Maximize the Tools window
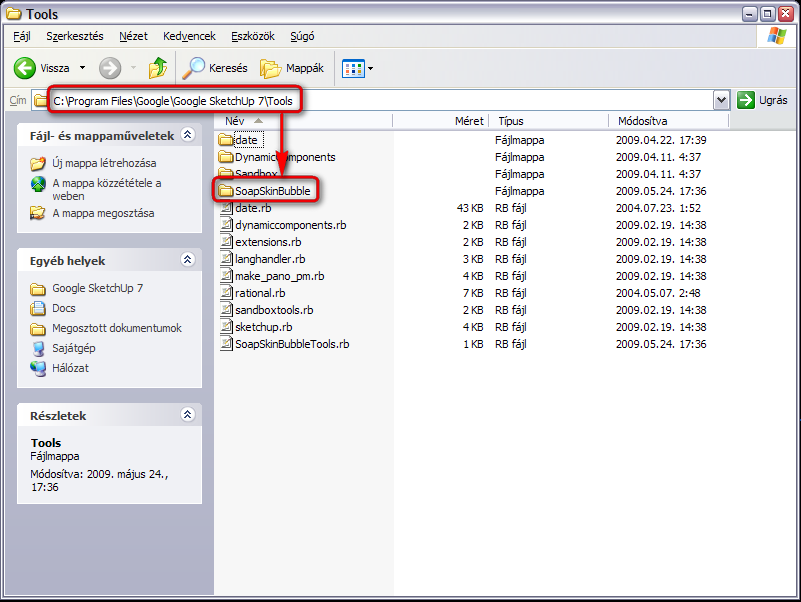This screenshot has height=602, width=801. pyautogui.click(x=767, y=14)
